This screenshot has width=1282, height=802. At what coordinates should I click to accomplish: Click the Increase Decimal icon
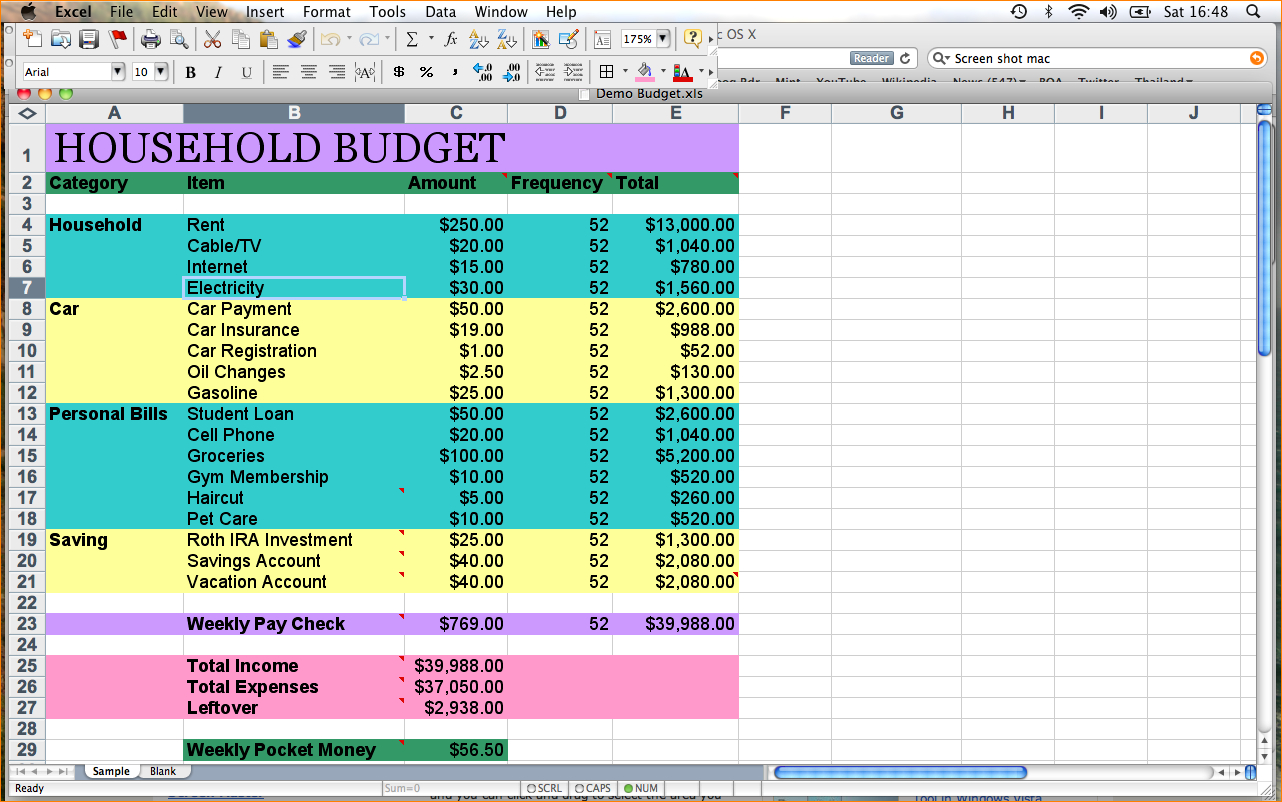(x=483, y=71)
